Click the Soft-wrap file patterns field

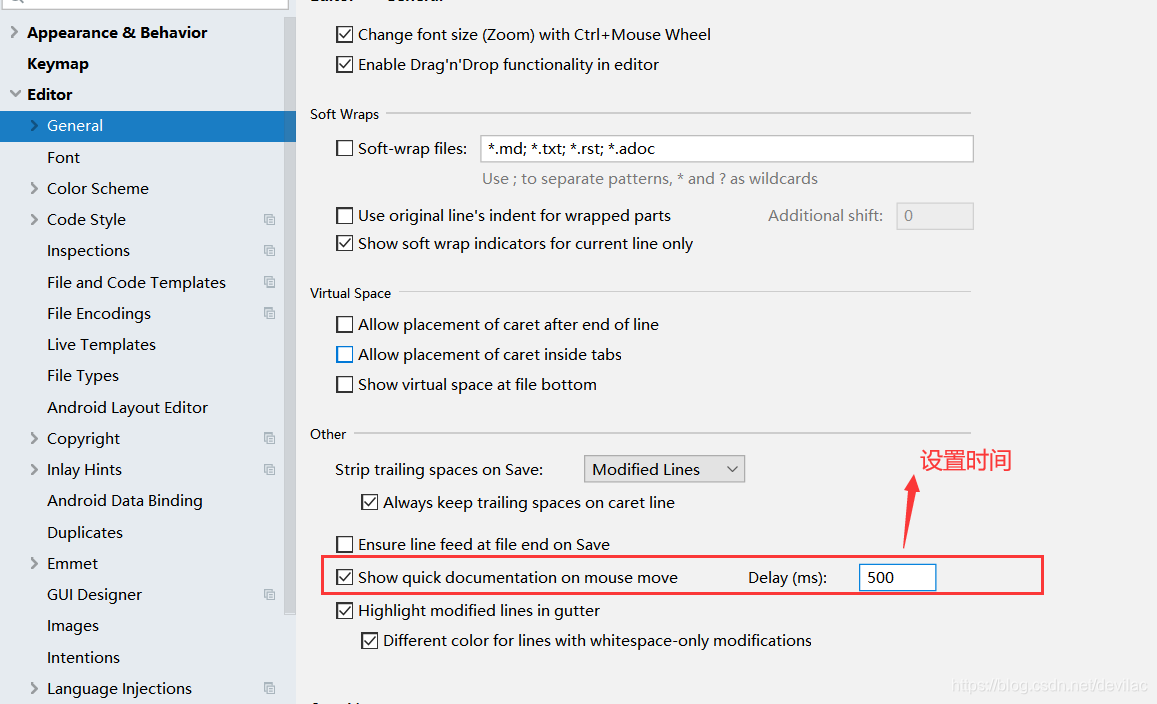tap(727, 148)
